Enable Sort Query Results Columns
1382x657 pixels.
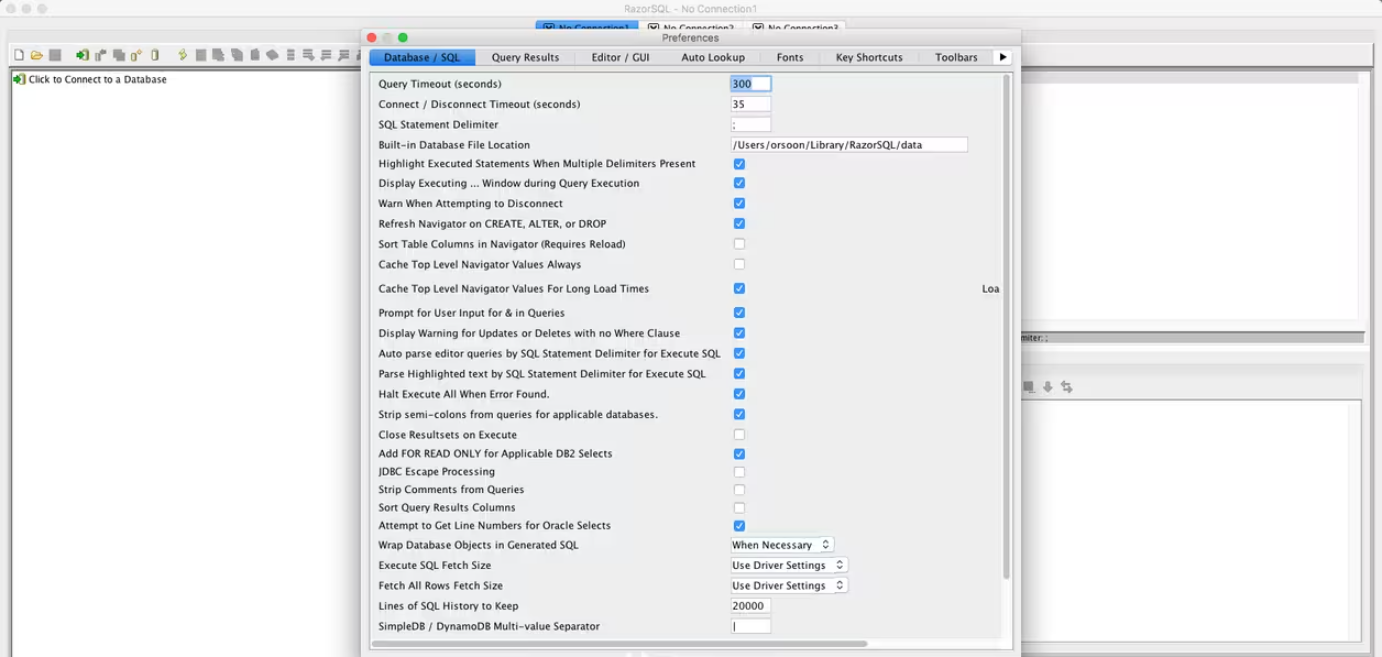coord(739,508)
